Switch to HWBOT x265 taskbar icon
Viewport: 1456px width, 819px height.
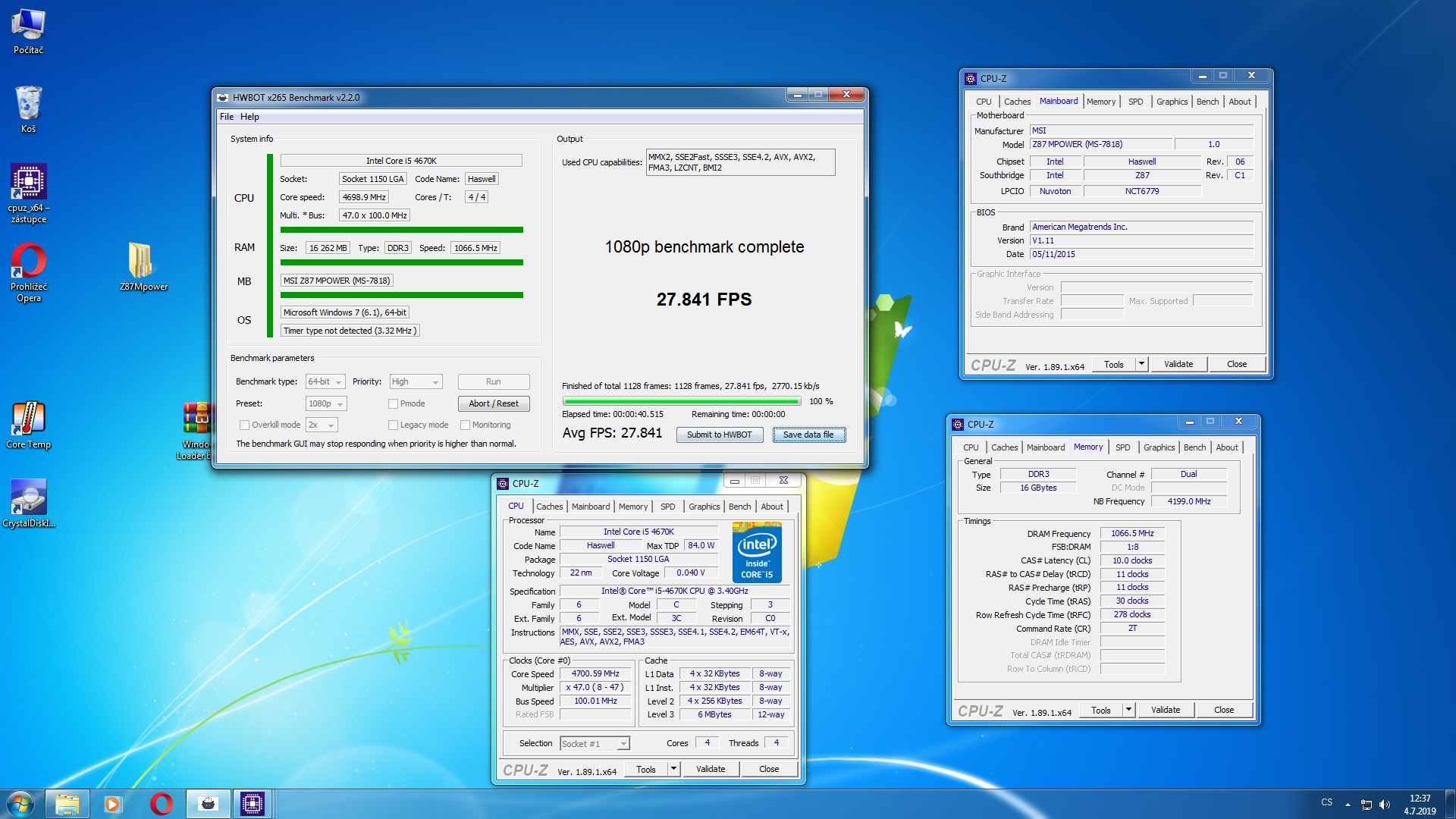click(208, 804)
